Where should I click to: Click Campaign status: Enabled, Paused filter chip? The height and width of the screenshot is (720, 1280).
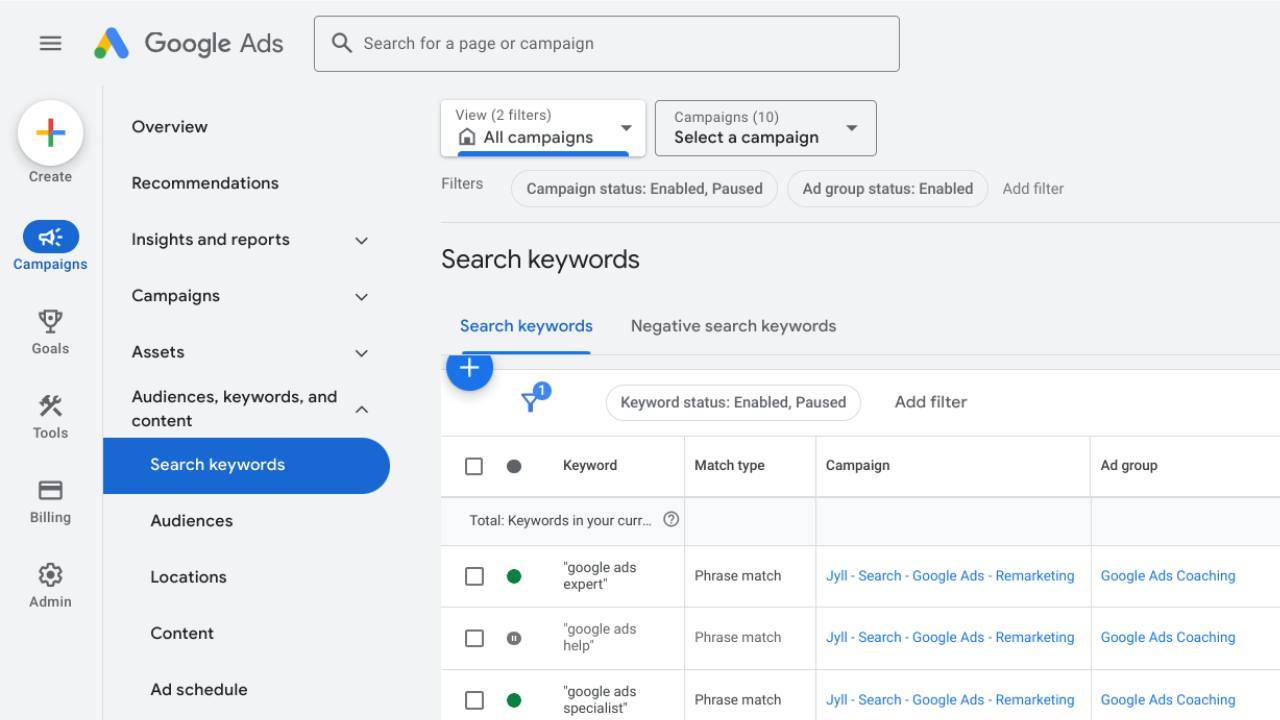tap(644, 188)
